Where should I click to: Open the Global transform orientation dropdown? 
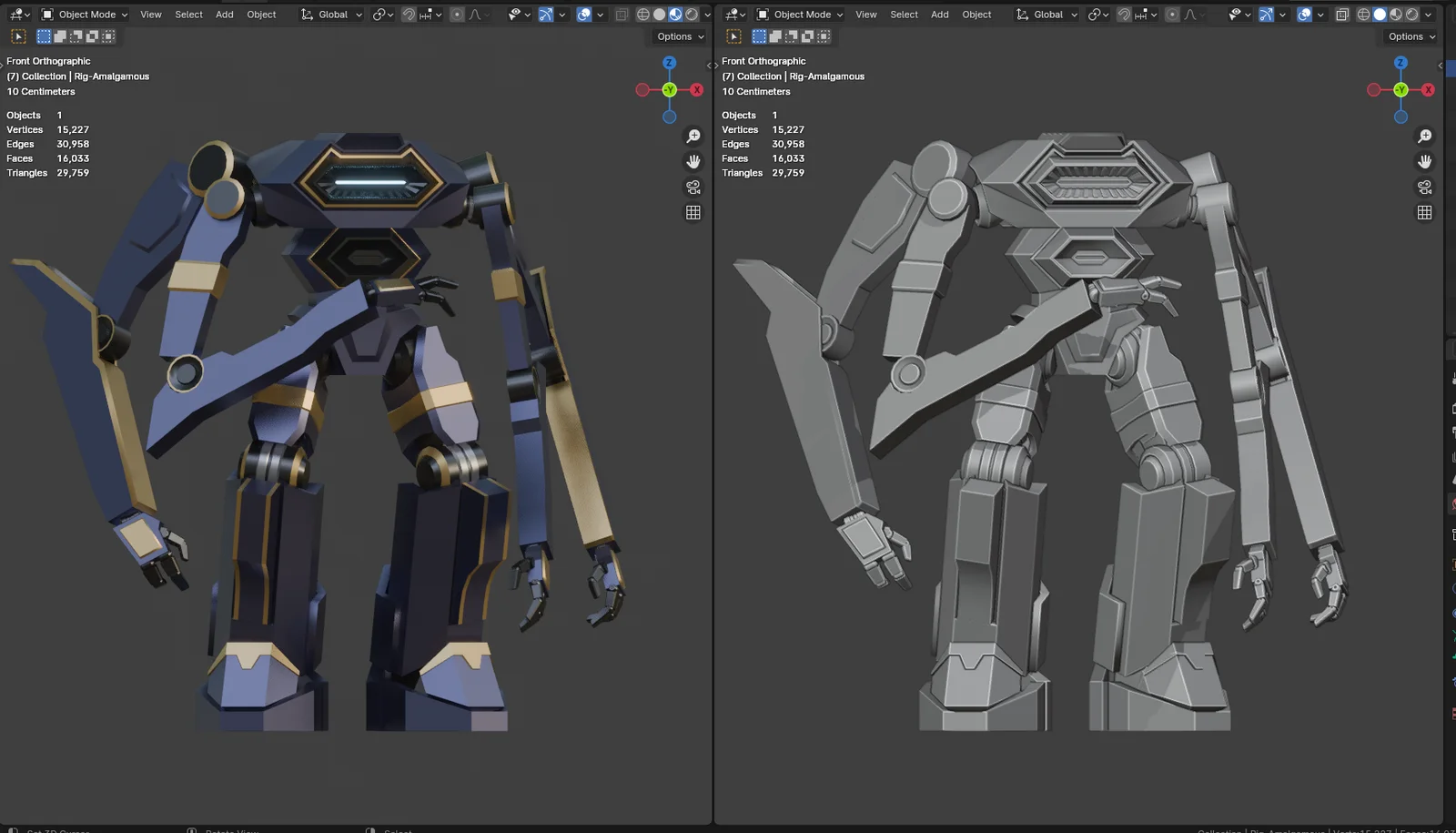click(330, 14)
